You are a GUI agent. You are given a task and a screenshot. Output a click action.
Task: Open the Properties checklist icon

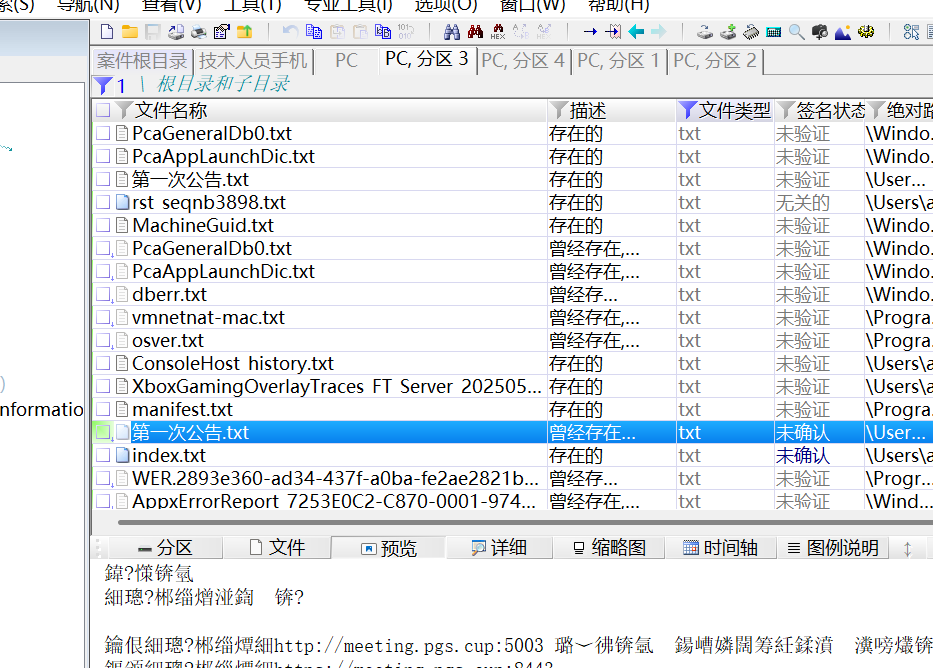[221, 32]
